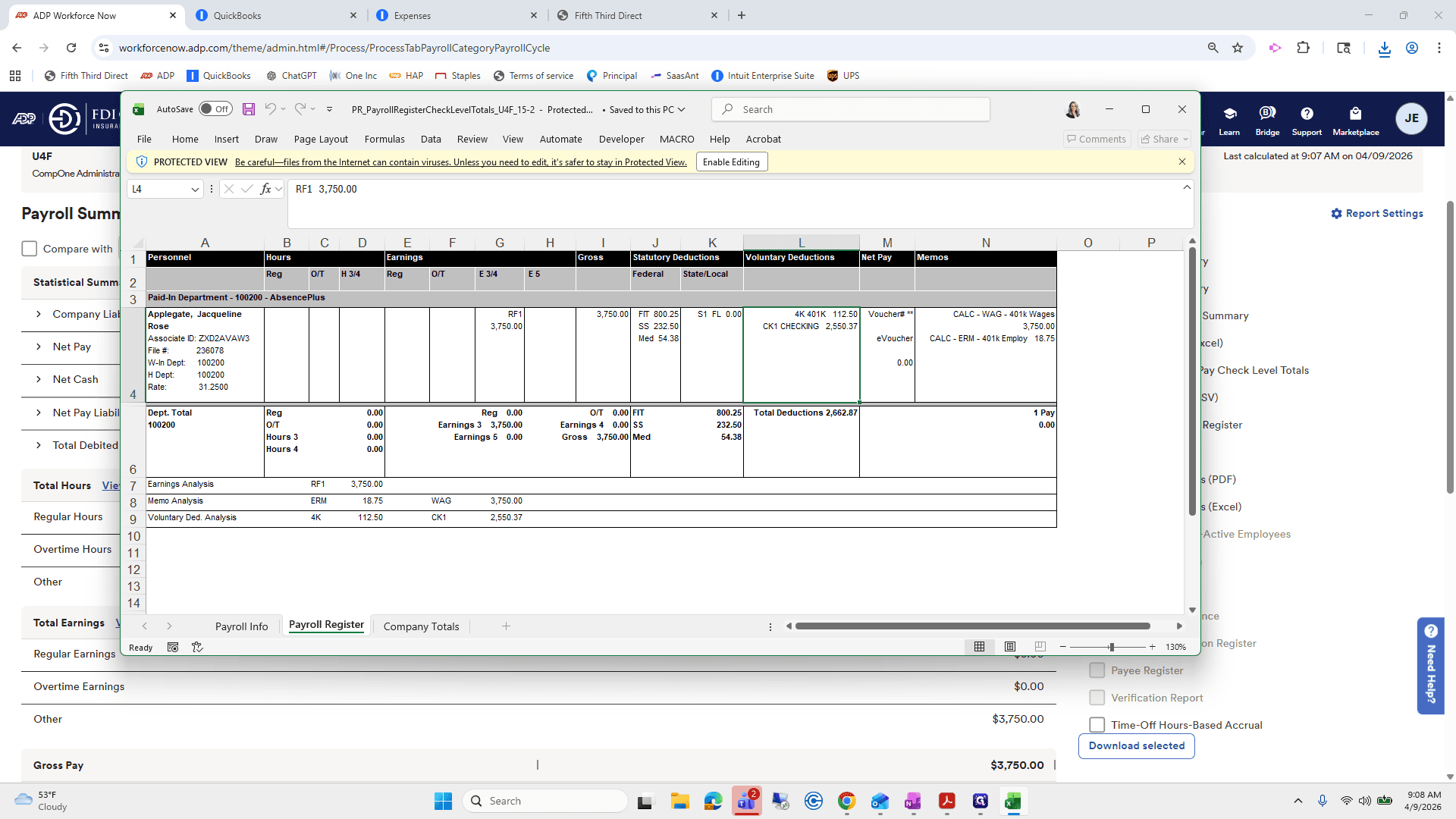Image resolution: width=1456 pixels, height=819 pixels.
Task: Click the Enable Editing button
Action: pyautogui.click(x=731, y=162)
